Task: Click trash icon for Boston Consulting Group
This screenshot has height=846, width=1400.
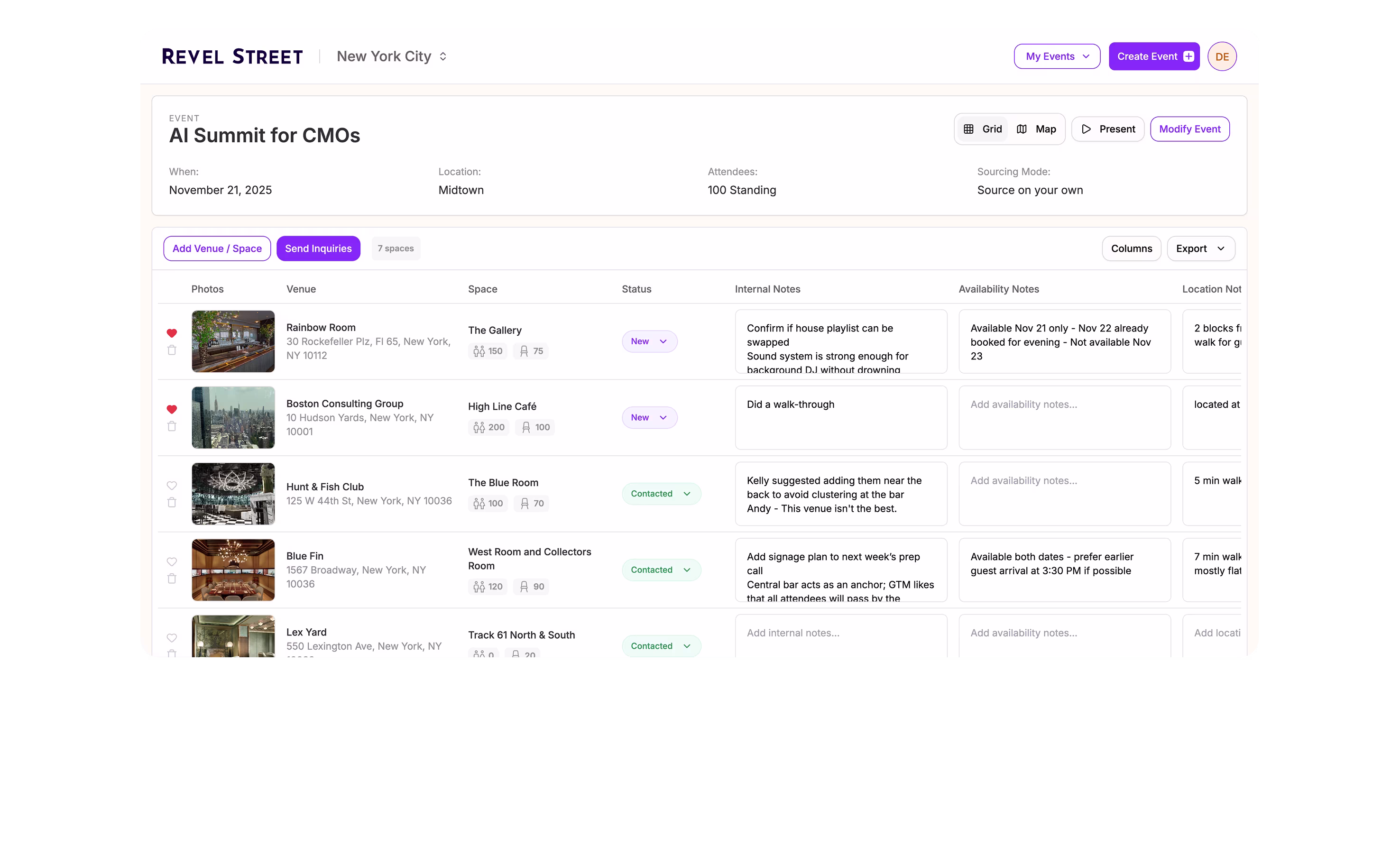Action: [x=172, y=426]
